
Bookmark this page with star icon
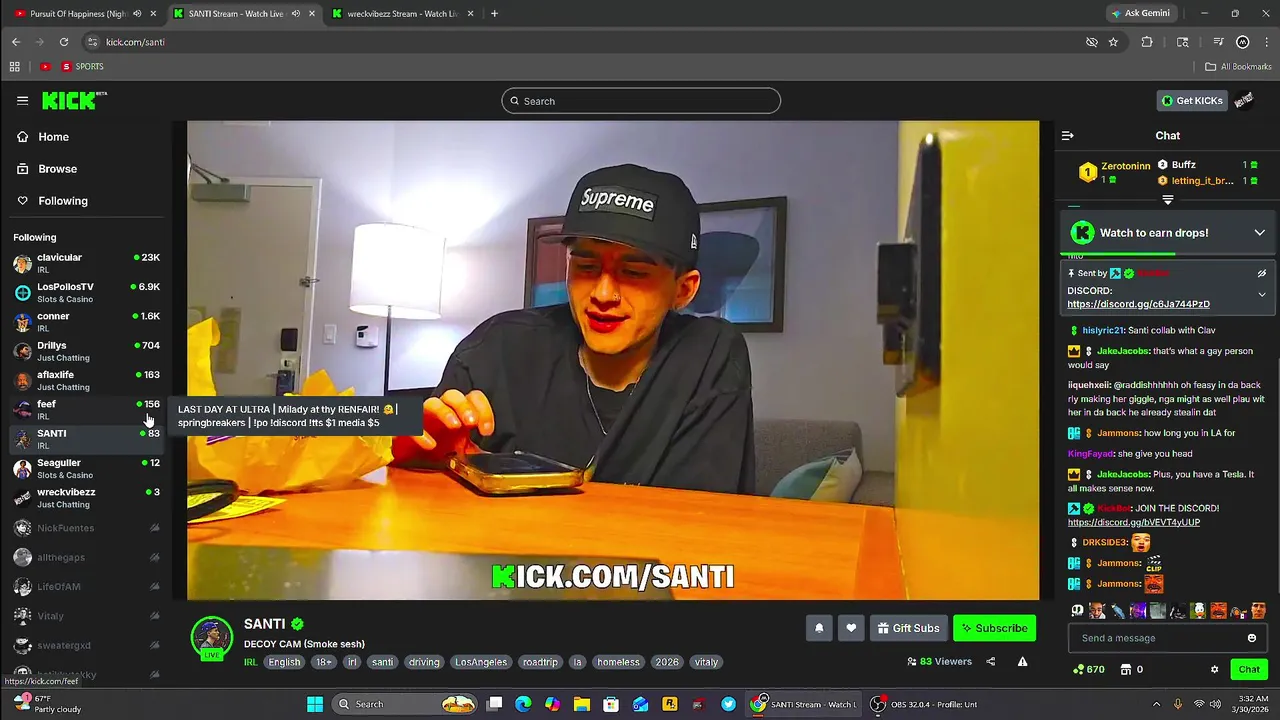tap(1113, 42)
